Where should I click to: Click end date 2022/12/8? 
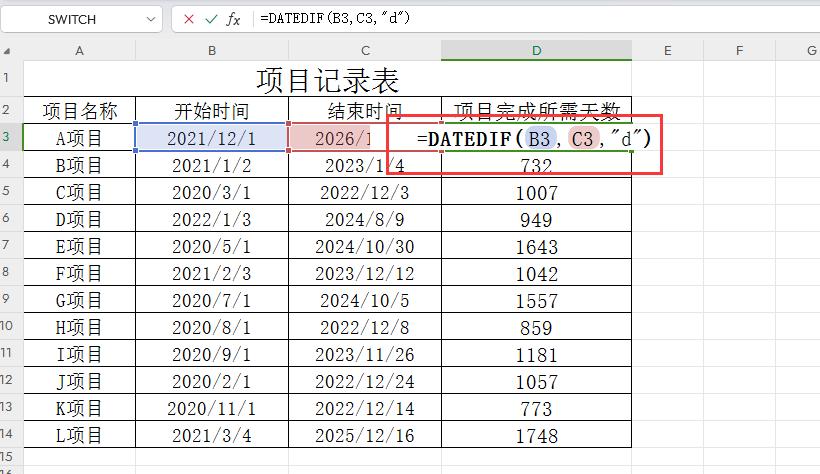(x=365, y=328)
